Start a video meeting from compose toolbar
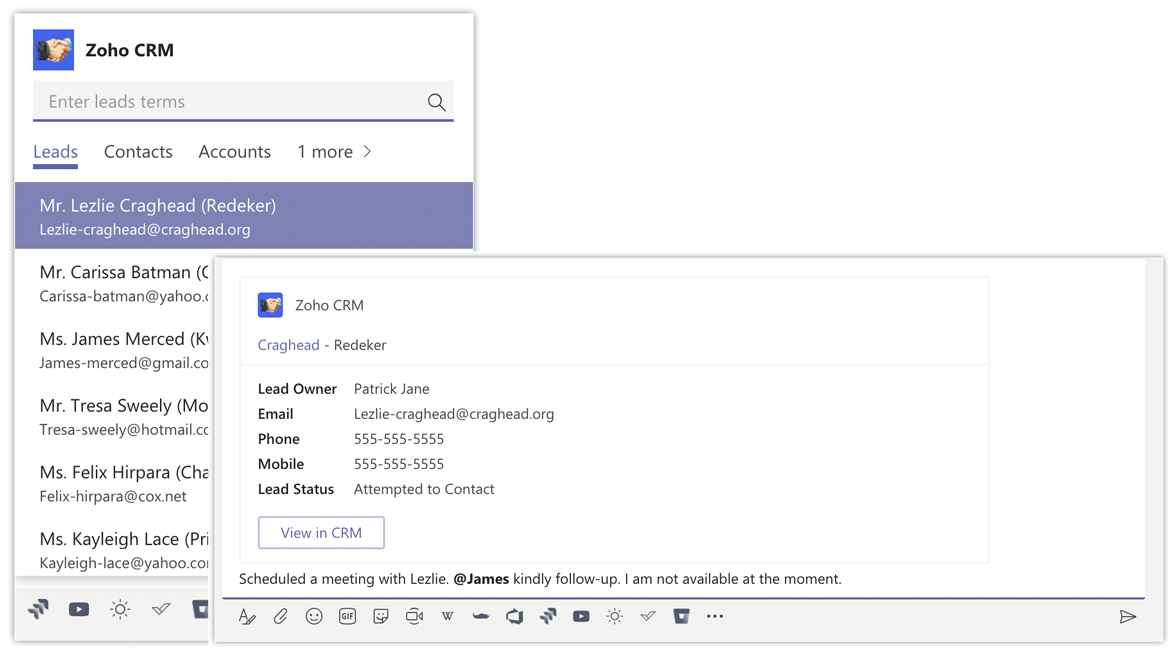The height and width of the screenshot is (656, 1173). click(414, 616)
